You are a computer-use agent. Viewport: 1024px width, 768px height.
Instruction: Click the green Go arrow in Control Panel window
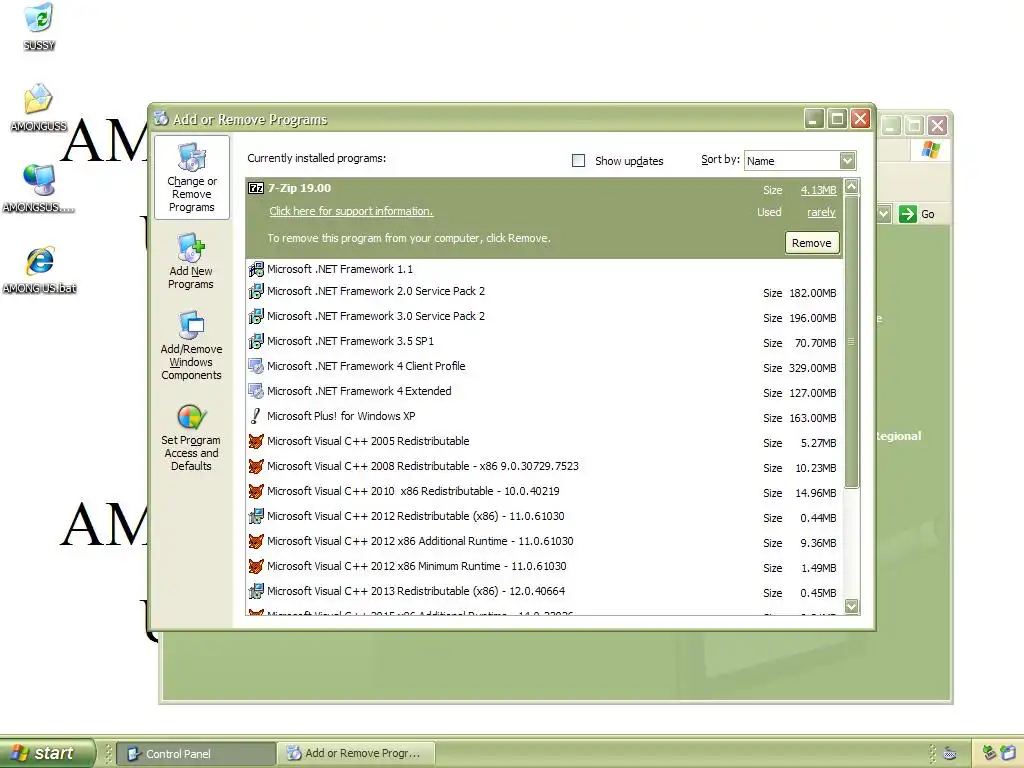click(x=908, y=214)
